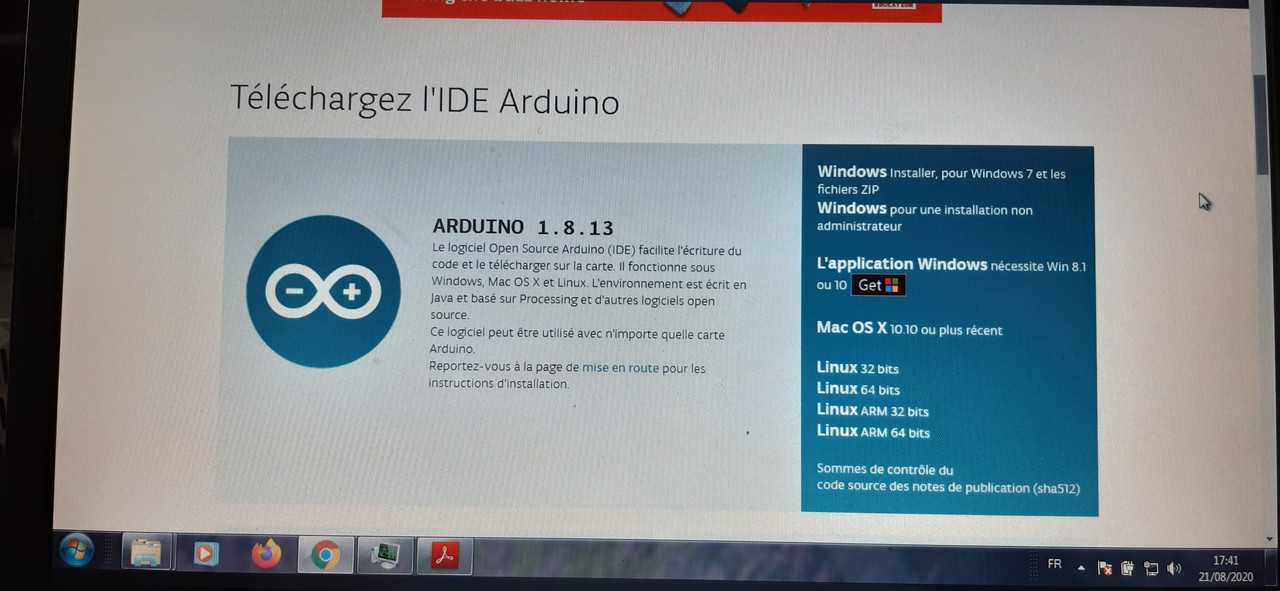Download Linux 32 bits version
This screenshot has width=1280, height=591.
(857, 367)
